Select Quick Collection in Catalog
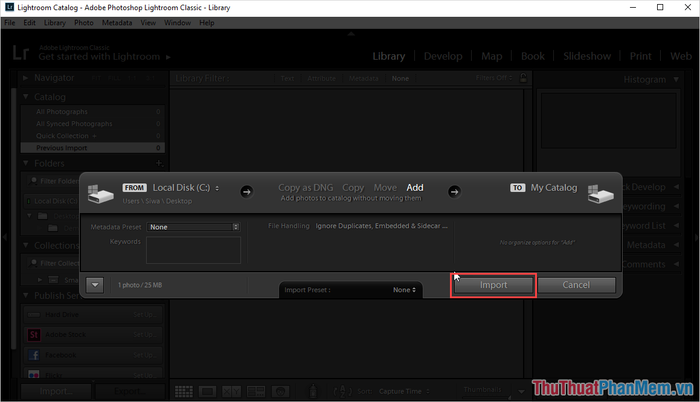The height and width of the screenshot is (402, 700). pyautogui.click(x=92, y=136)
